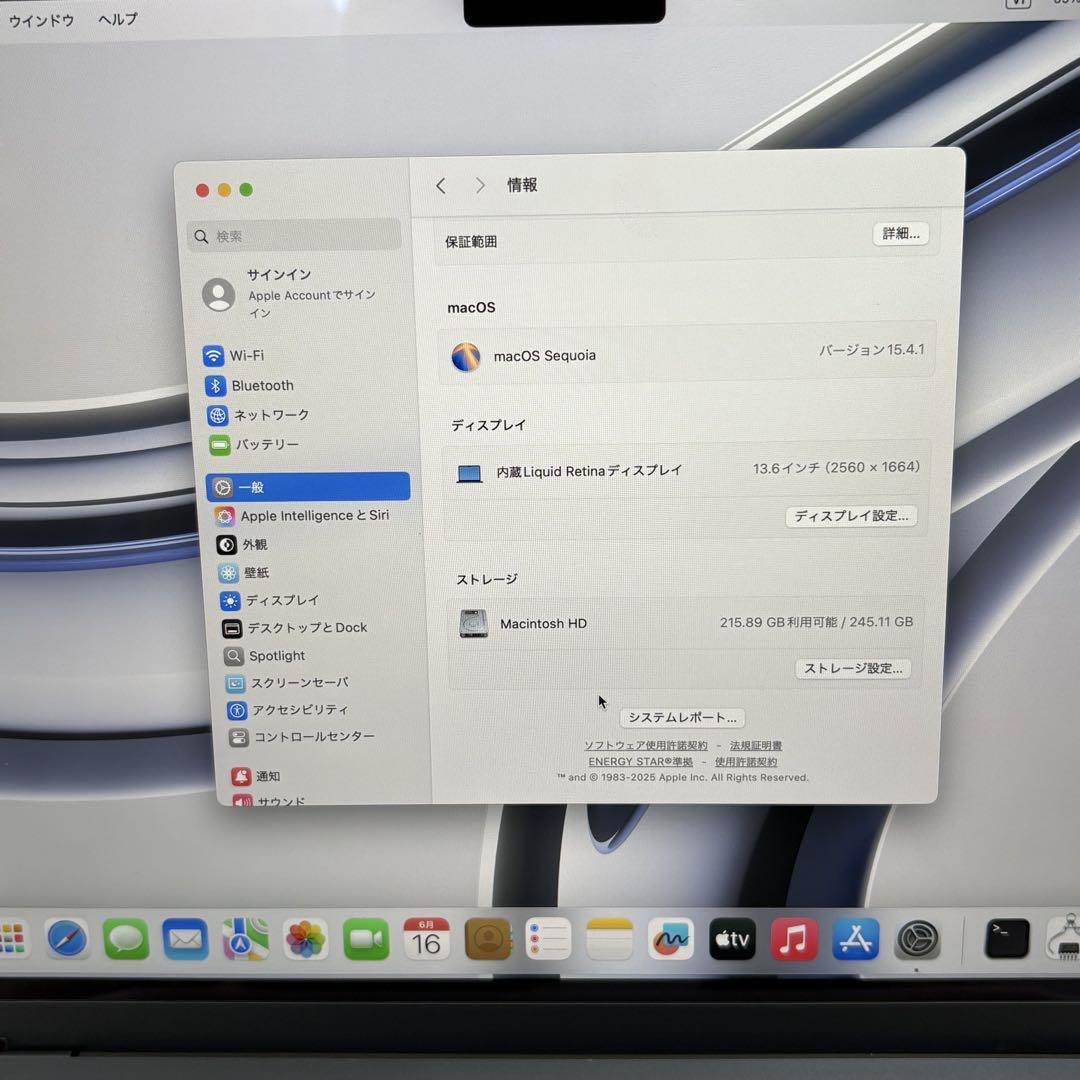Click the 情報 window title

(522, 185)
